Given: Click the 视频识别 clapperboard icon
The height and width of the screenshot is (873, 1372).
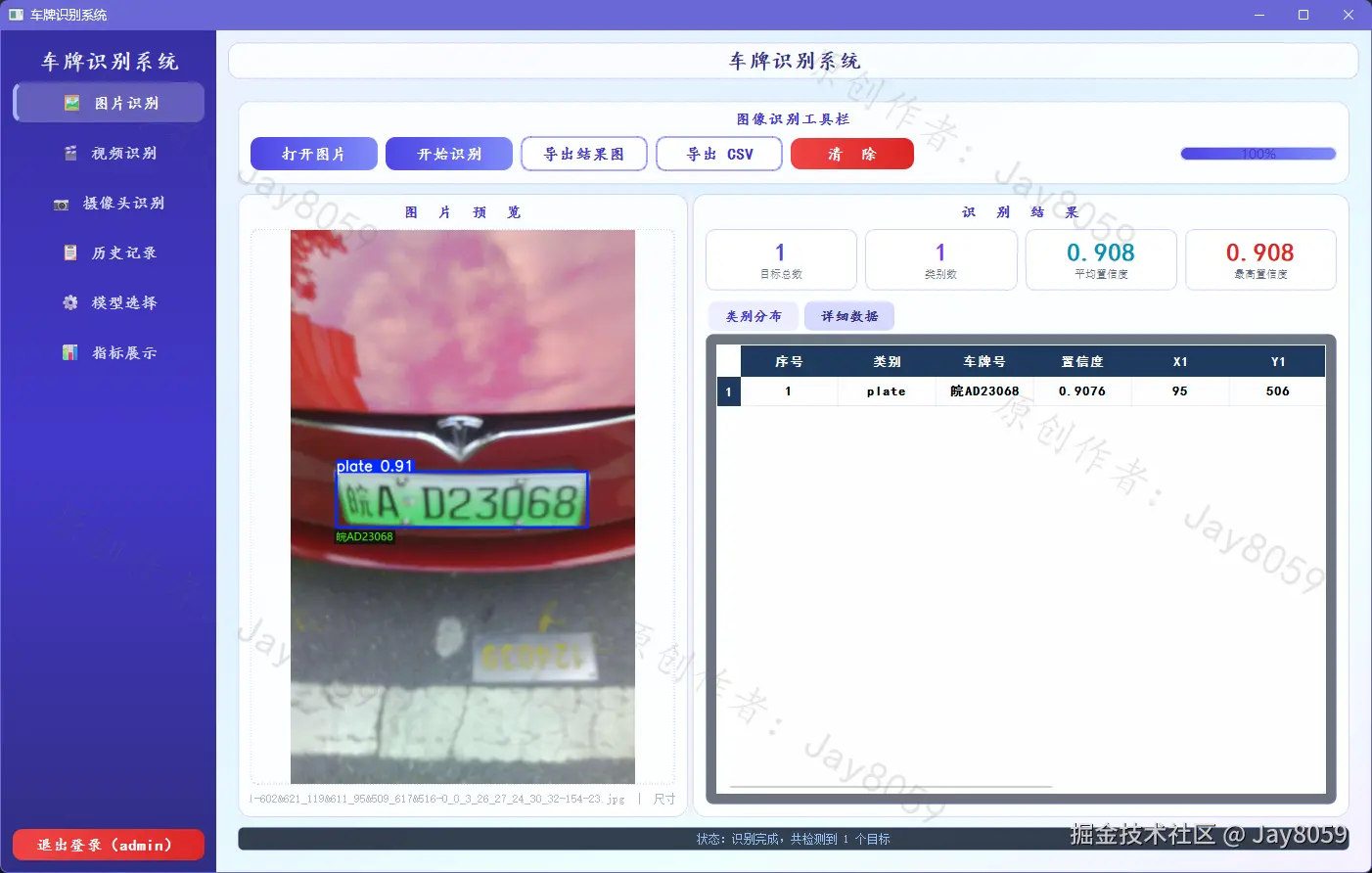Looking at the screenshot, I should [70, 153].
